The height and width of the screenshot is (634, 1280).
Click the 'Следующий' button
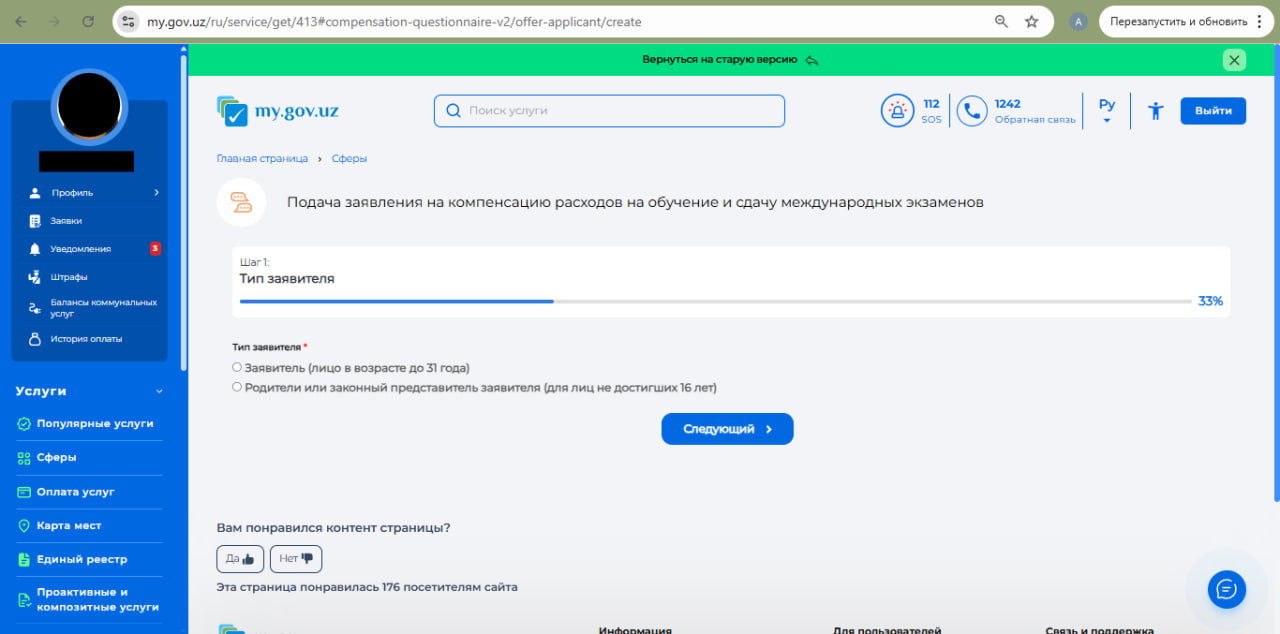click(727, 429)
